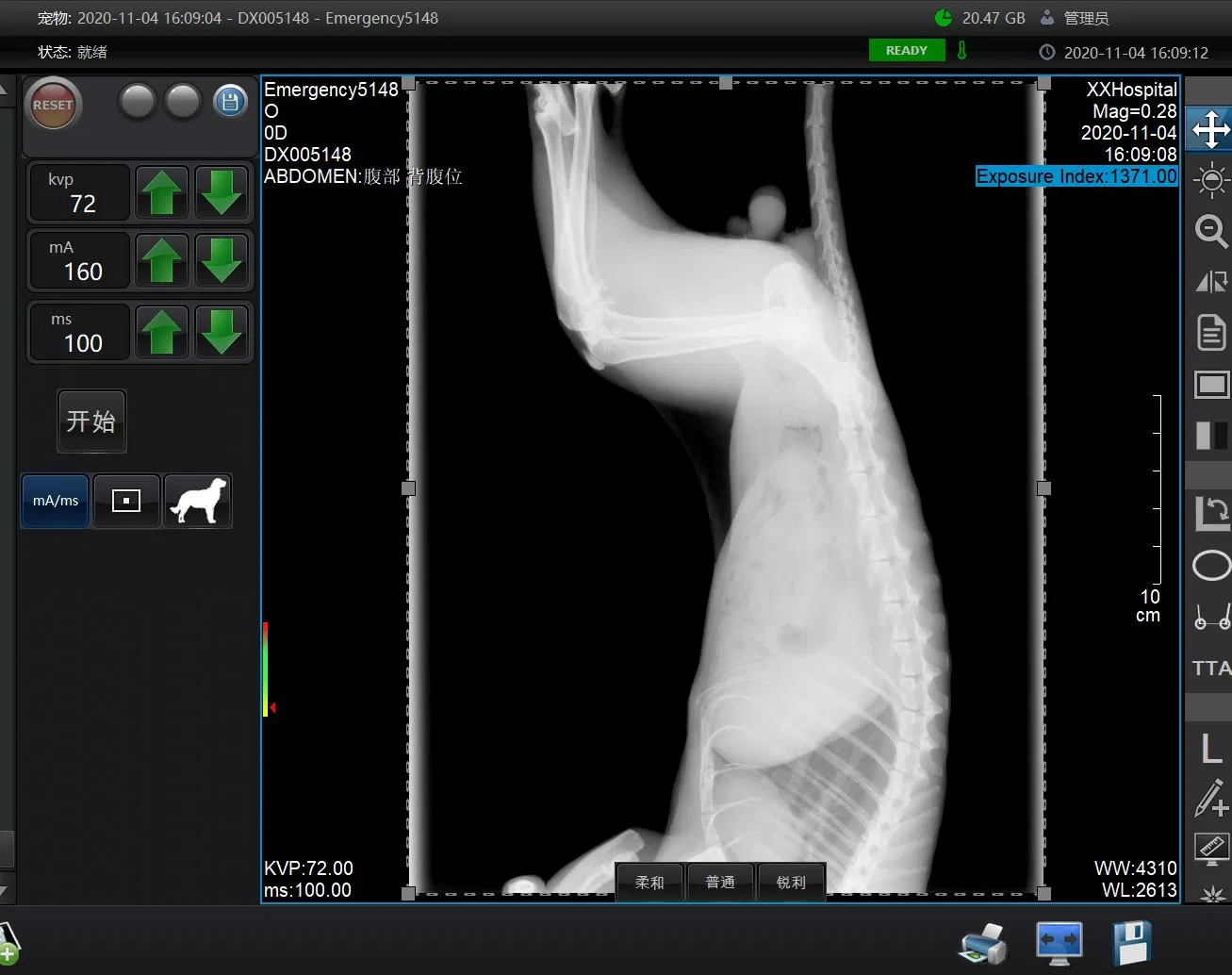Viewport: 1232px width, 975px height.
Task: Decrease the mA value
Action: point(222,260)
